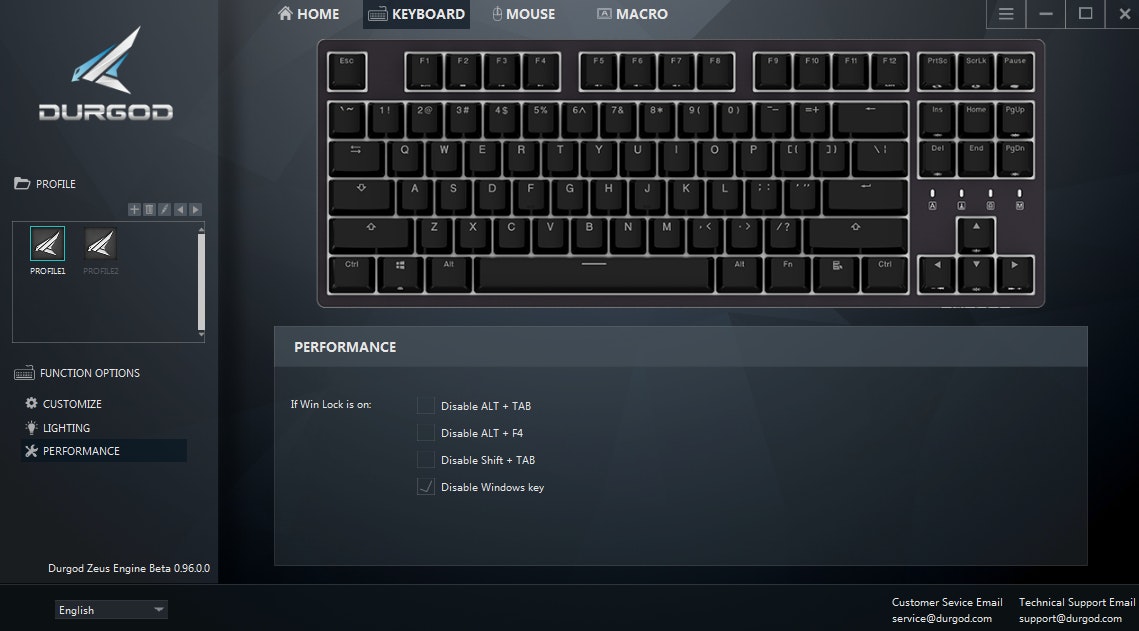Viewport: 1139px width, 631px height.
Task: Click the Esc key on keyboard image
Action: (347, 71)
